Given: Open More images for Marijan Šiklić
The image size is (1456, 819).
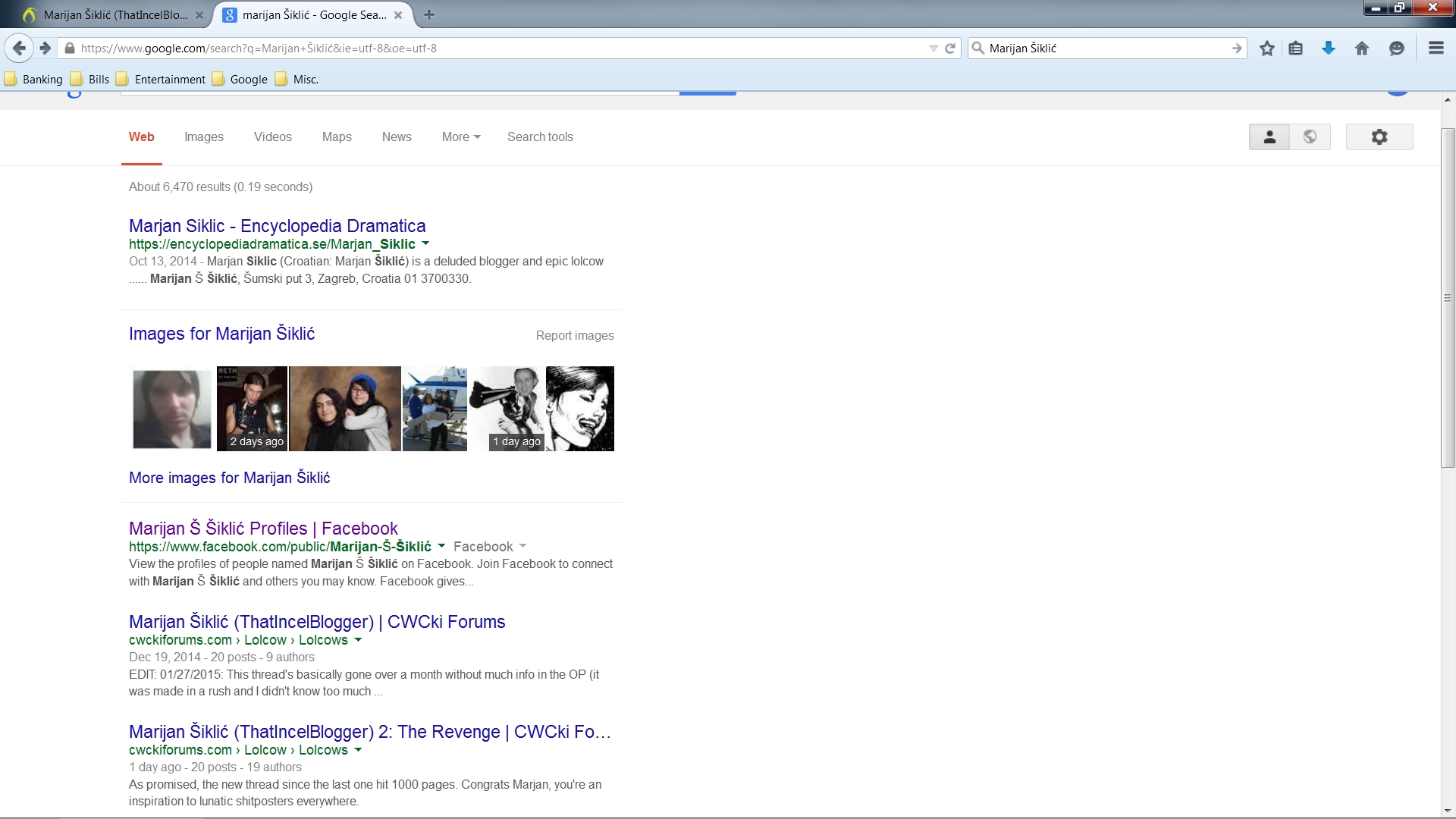Looking at the screenshot, I should point(230,478).
